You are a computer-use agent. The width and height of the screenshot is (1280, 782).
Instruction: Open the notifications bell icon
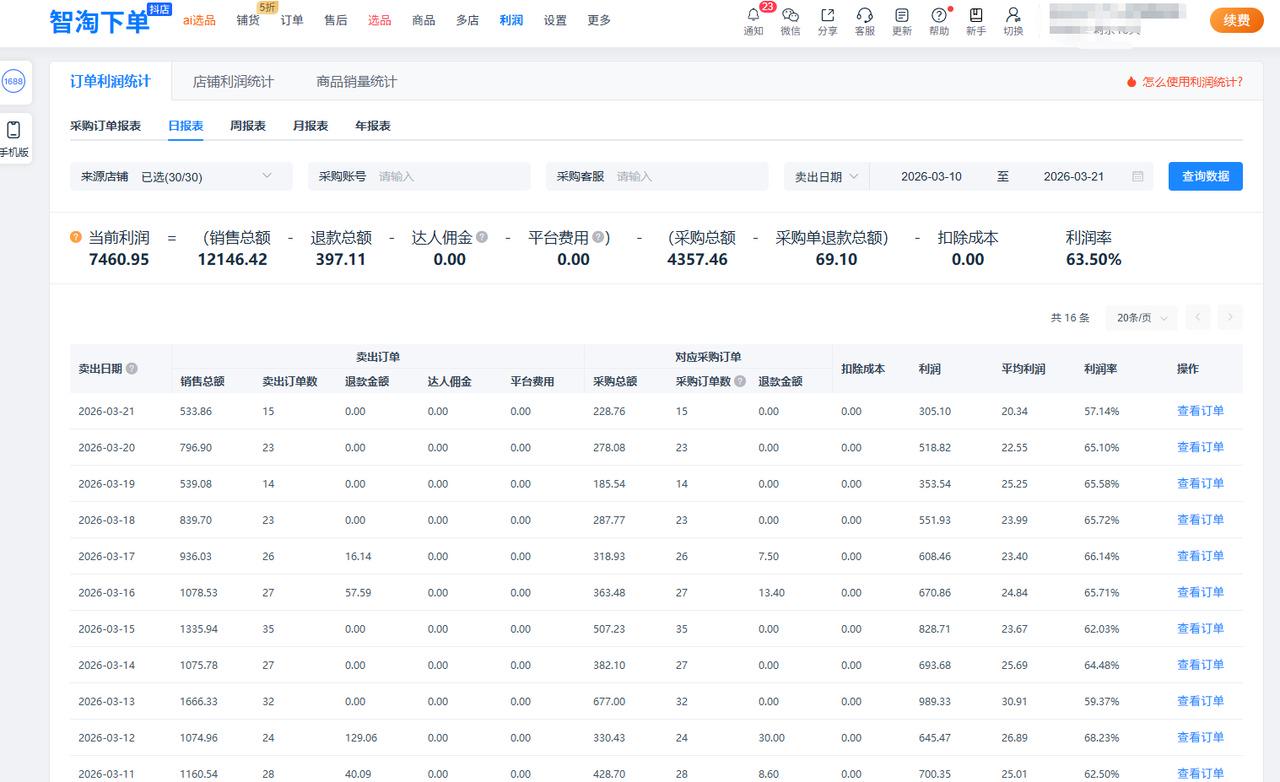753,16
